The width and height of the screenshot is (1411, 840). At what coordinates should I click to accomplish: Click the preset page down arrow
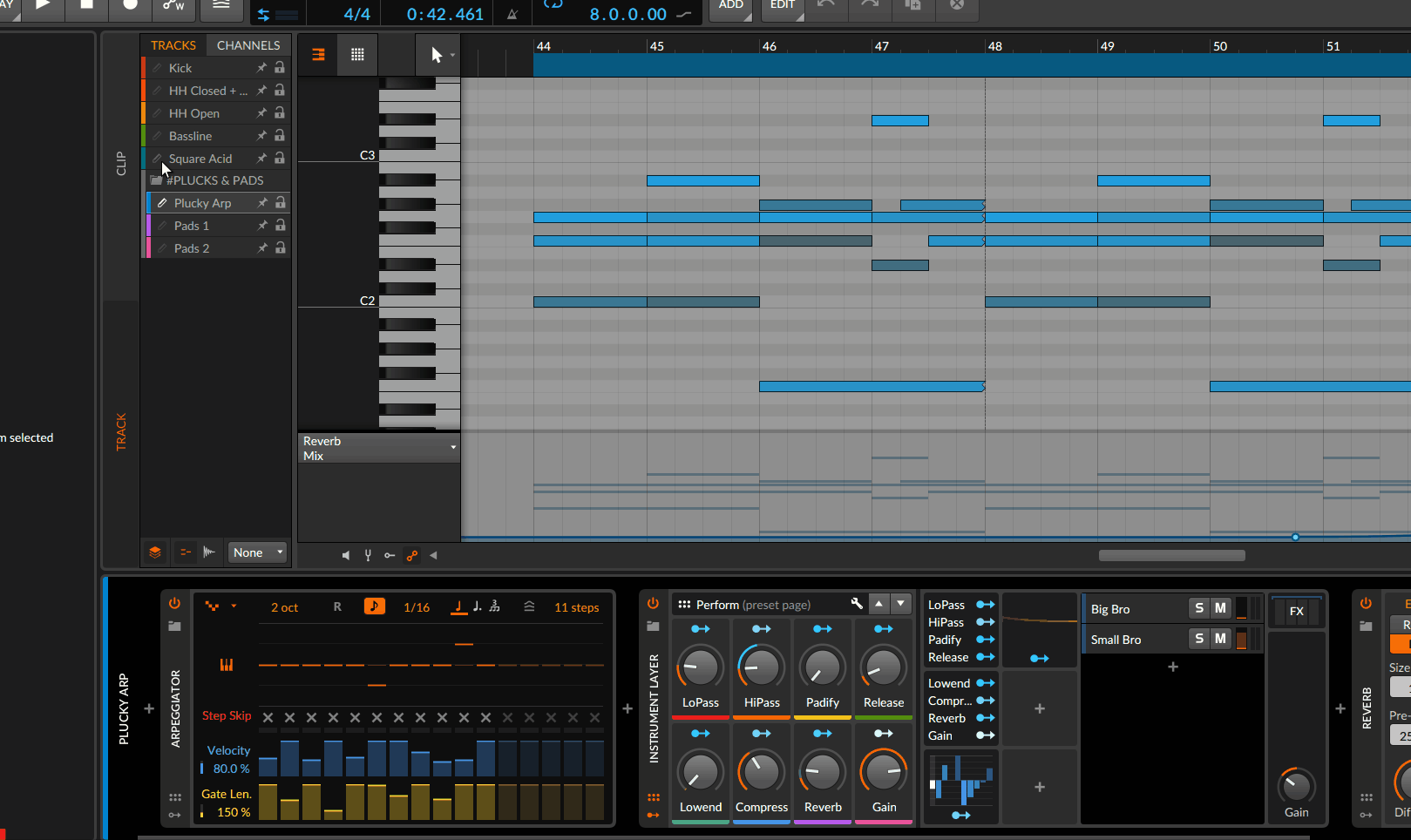[901, 603]
